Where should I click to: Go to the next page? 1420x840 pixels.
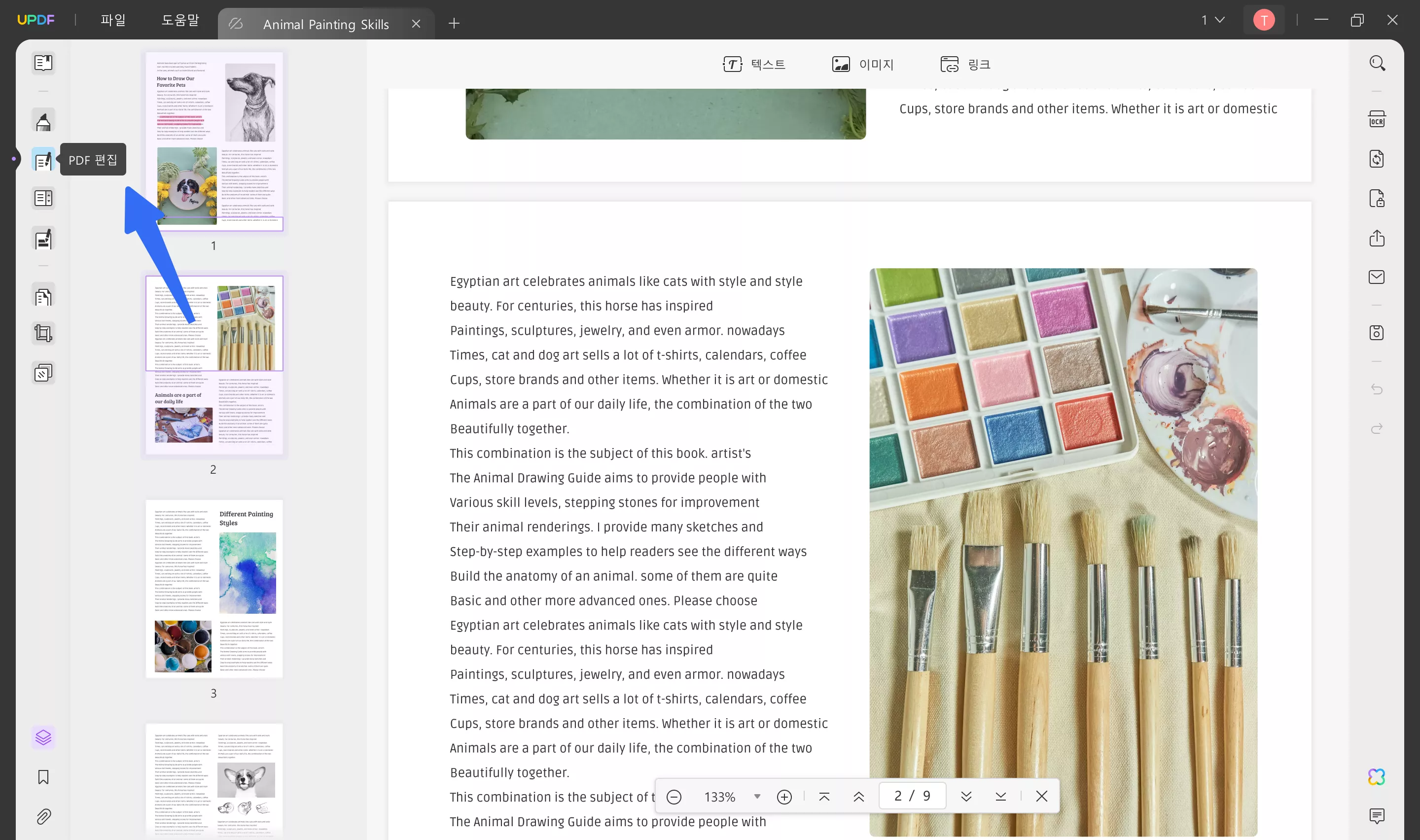966,797
